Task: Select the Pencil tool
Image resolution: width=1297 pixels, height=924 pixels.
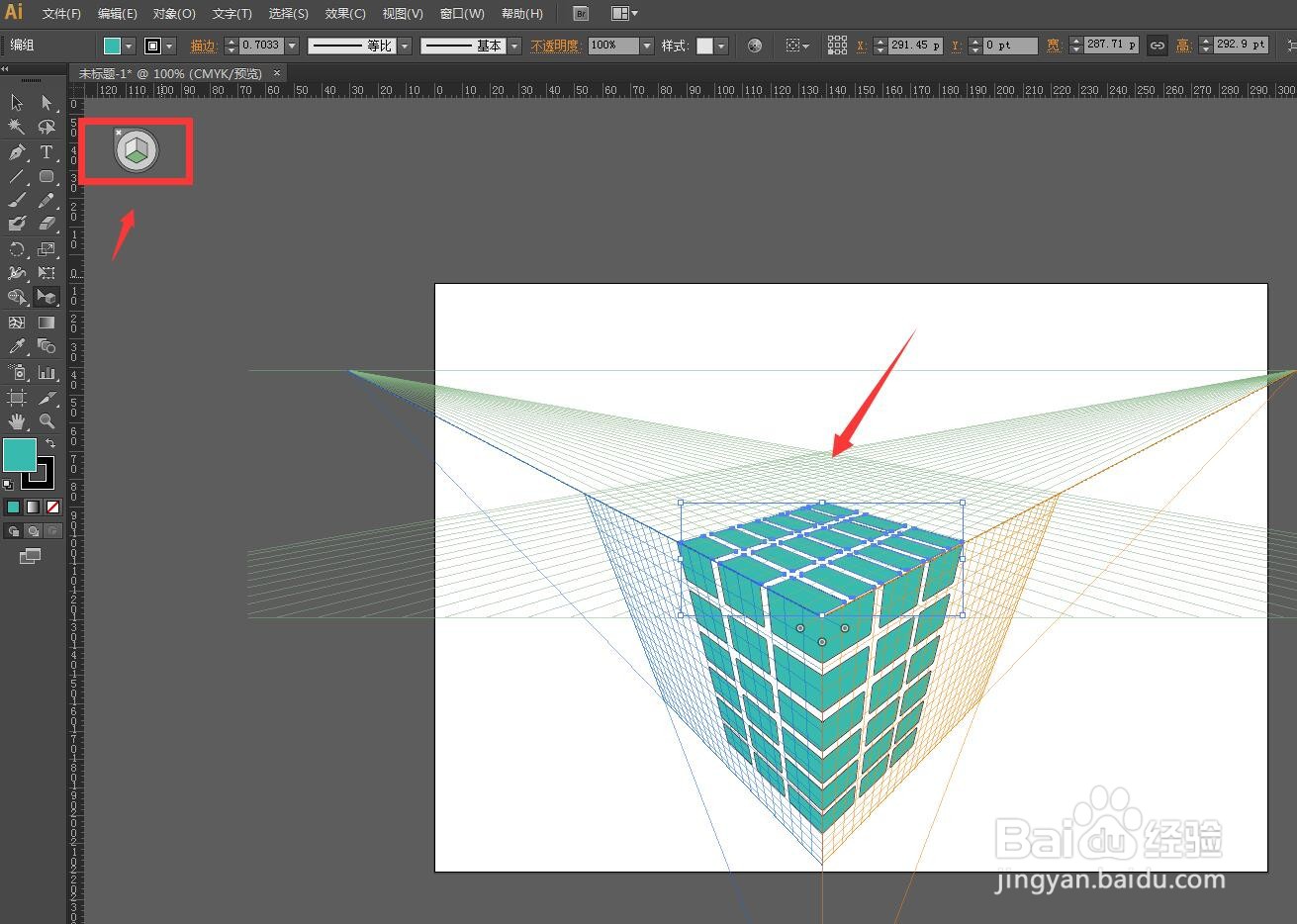Action: tap(46, 200)
